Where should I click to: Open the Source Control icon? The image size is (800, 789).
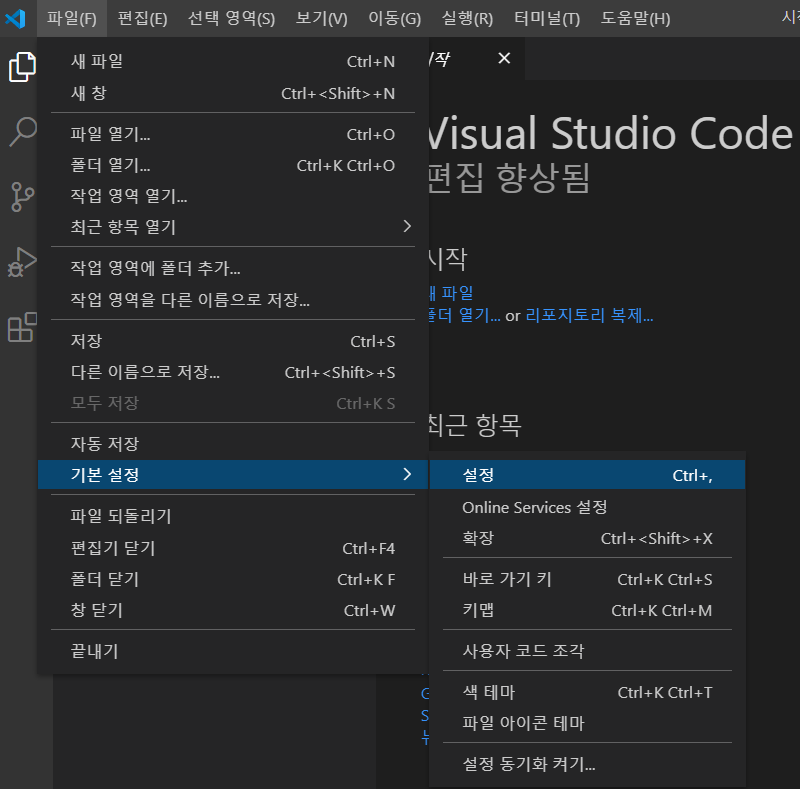(x=22, y=197)
